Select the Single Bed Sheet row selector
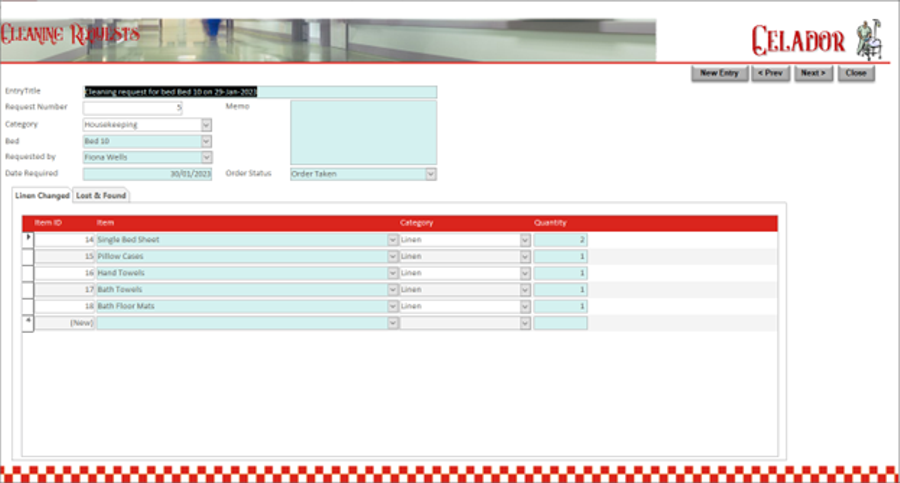Screen dimensions: 900x483 coord(28,240)
